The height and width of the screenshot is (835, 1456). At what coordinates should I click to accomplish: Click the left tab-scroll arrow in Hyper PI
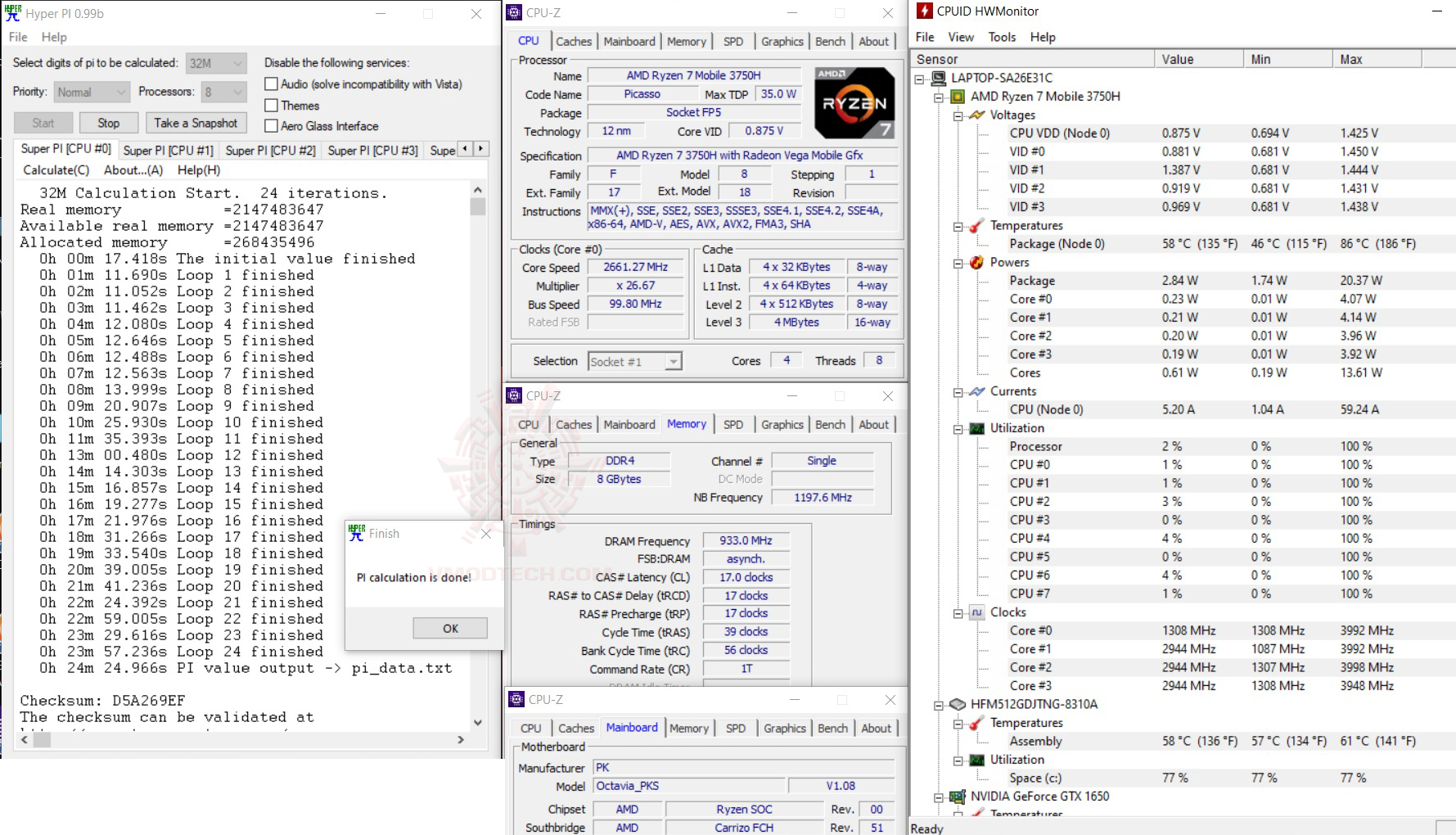(x=466, y=148)
